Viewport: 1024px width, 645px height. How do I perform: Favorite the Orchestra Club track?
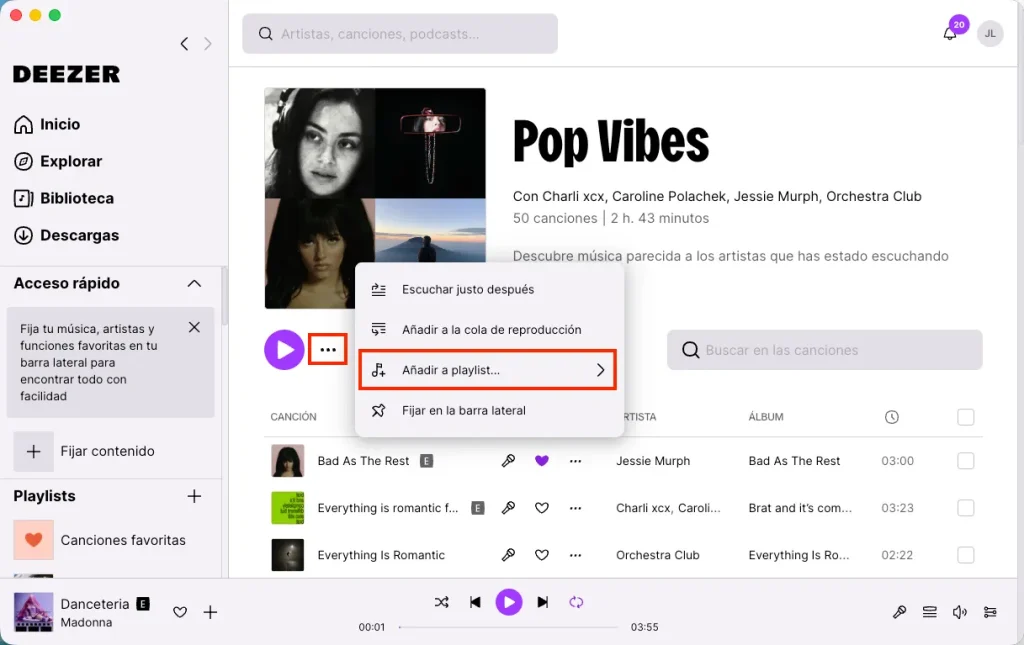coord(541,555)
